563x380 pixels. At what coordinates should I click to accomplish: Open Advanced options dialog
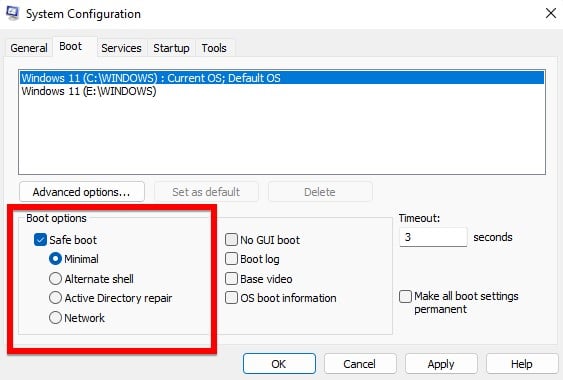pos(82,192)
